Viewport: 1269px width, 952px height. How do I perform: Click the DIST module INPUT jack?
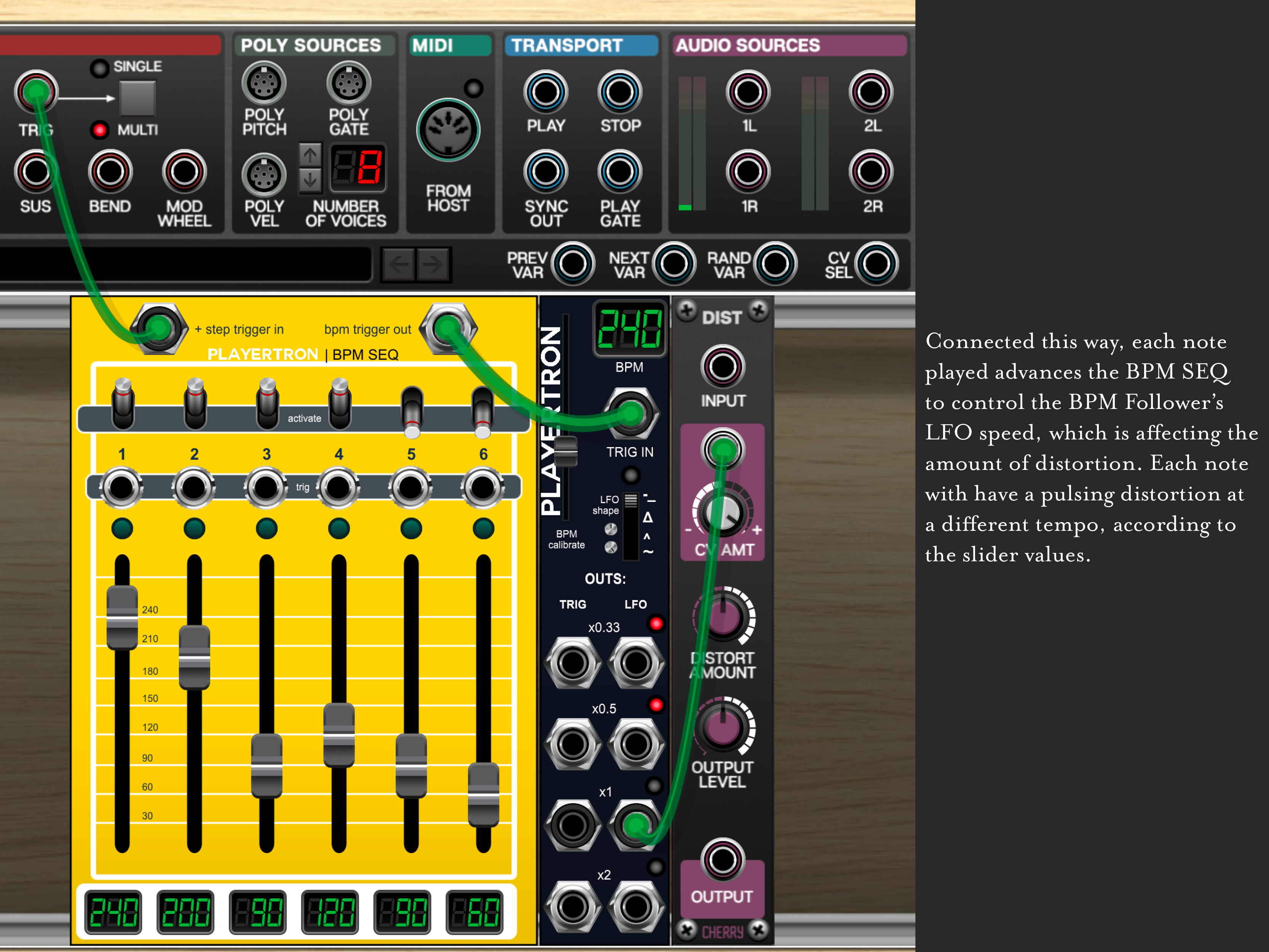coord(722,367)
